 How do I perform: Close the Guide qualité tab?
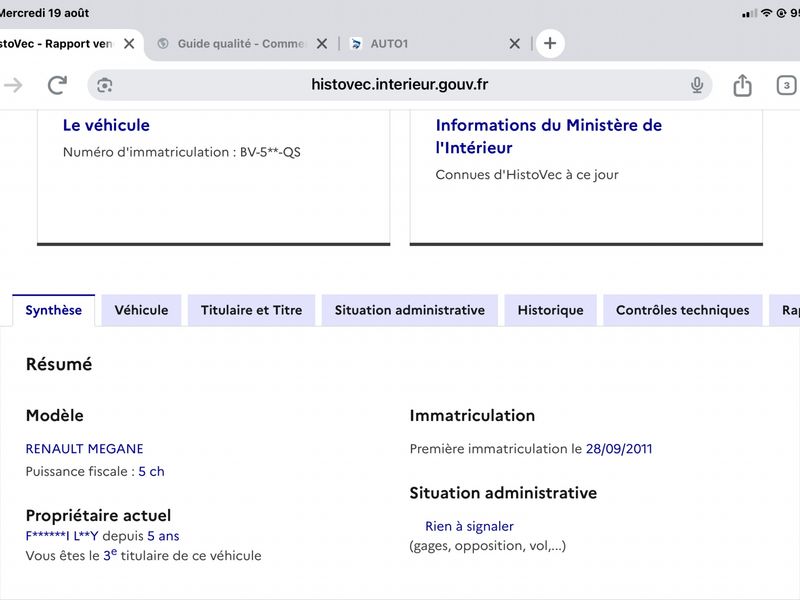pos(322,44)
